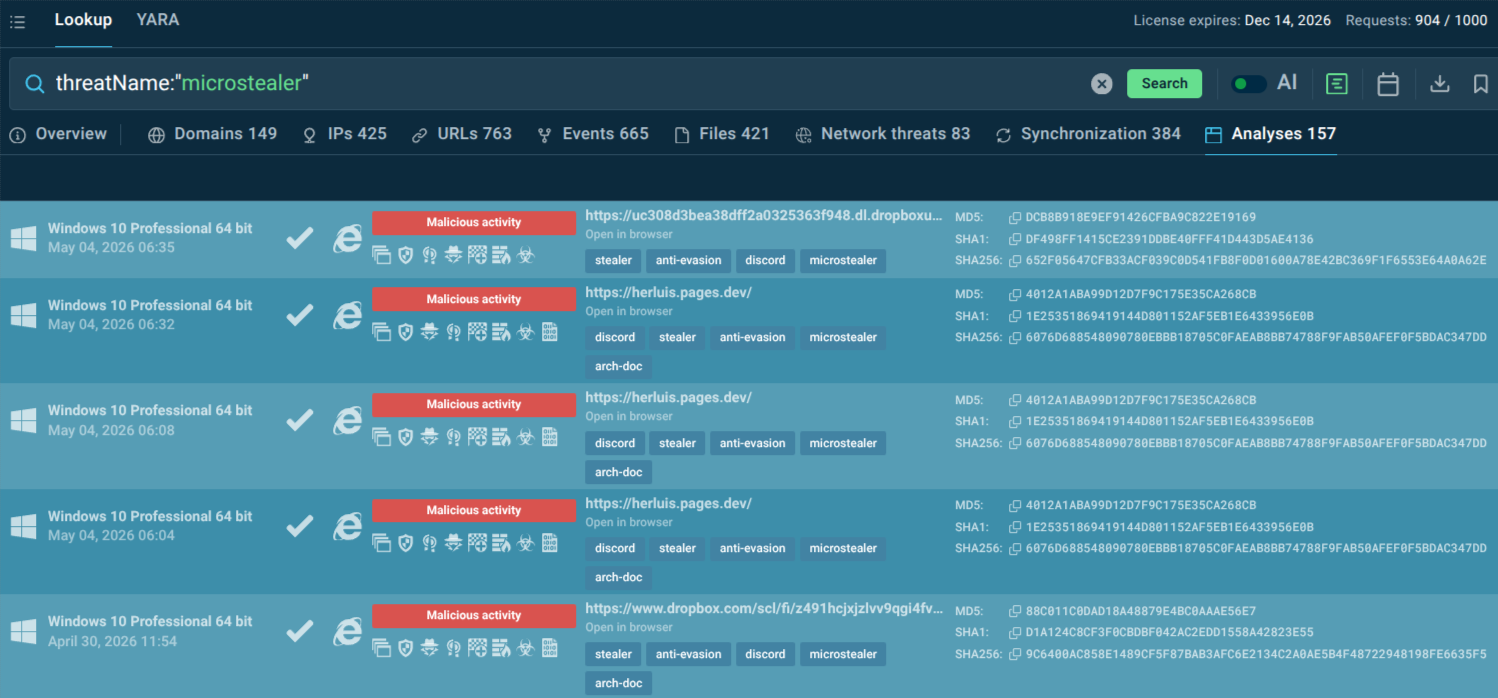Click the anti-evasion tag in the 06:35 row
Screen dimensions: 1498x698
coord(689,260)
